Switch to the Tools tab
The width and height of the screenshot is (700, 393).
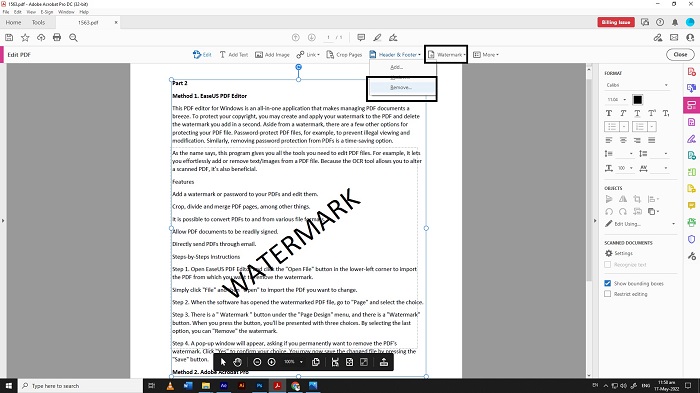(38, 22)
